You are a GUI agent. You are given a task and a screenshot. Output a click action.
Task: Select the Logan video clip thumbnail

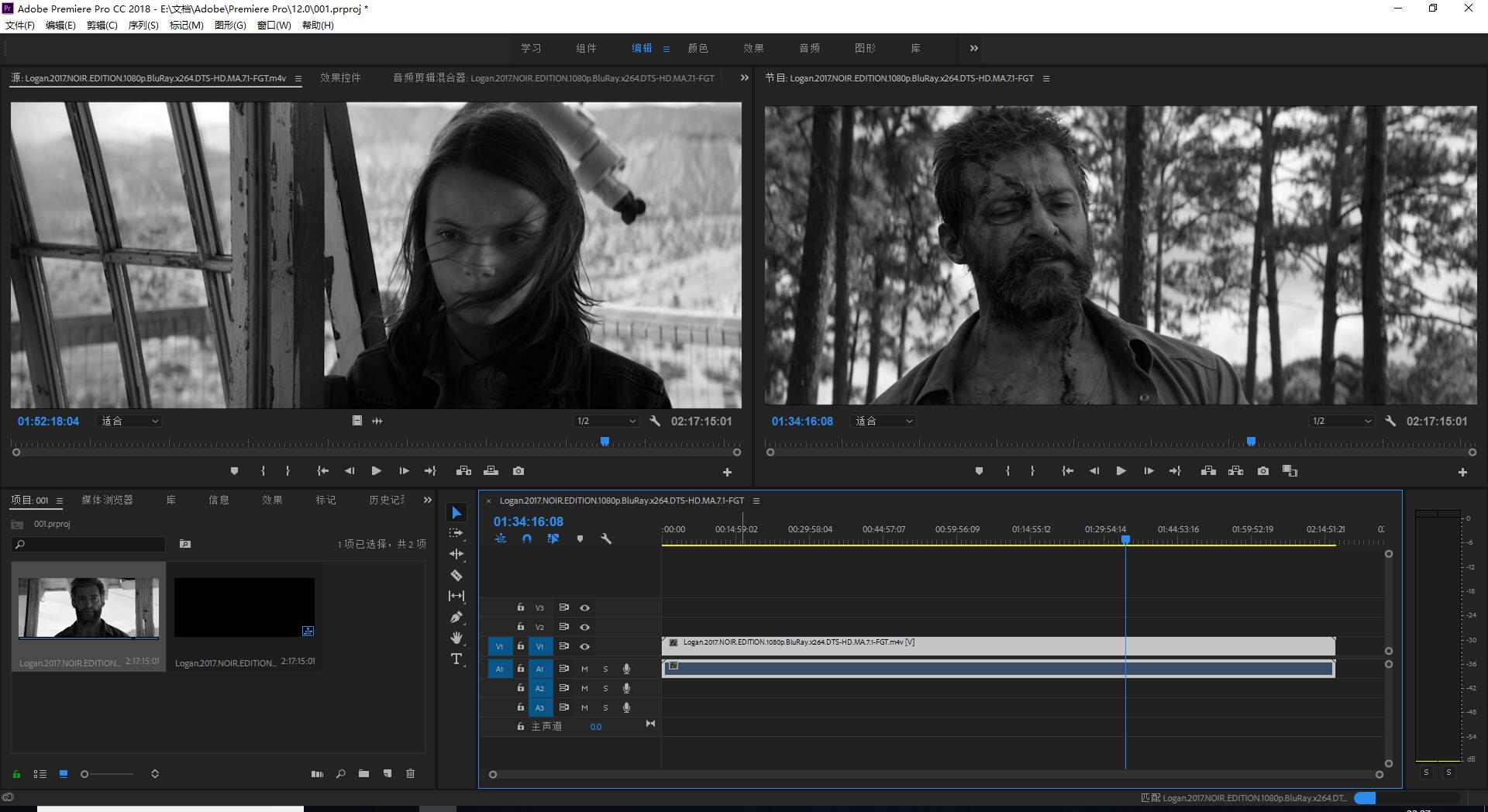click(89, 607)
